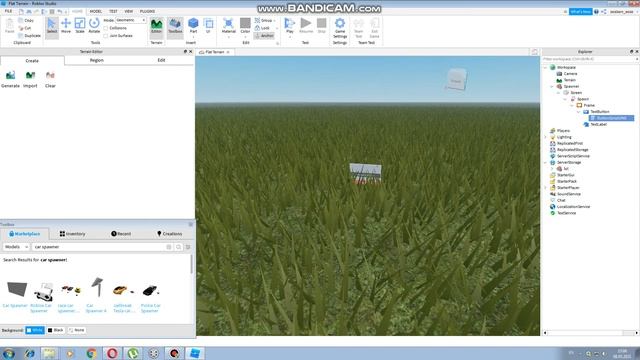Screen dimensions: 640x360
Task: Click Import terrain icon
Action: (x=30, y=79)
